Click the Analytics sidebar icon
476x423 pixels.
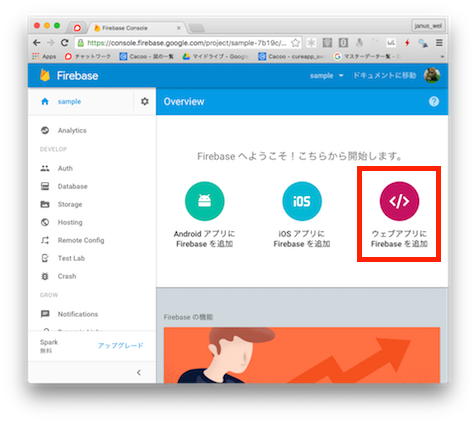tap(45, 130)
